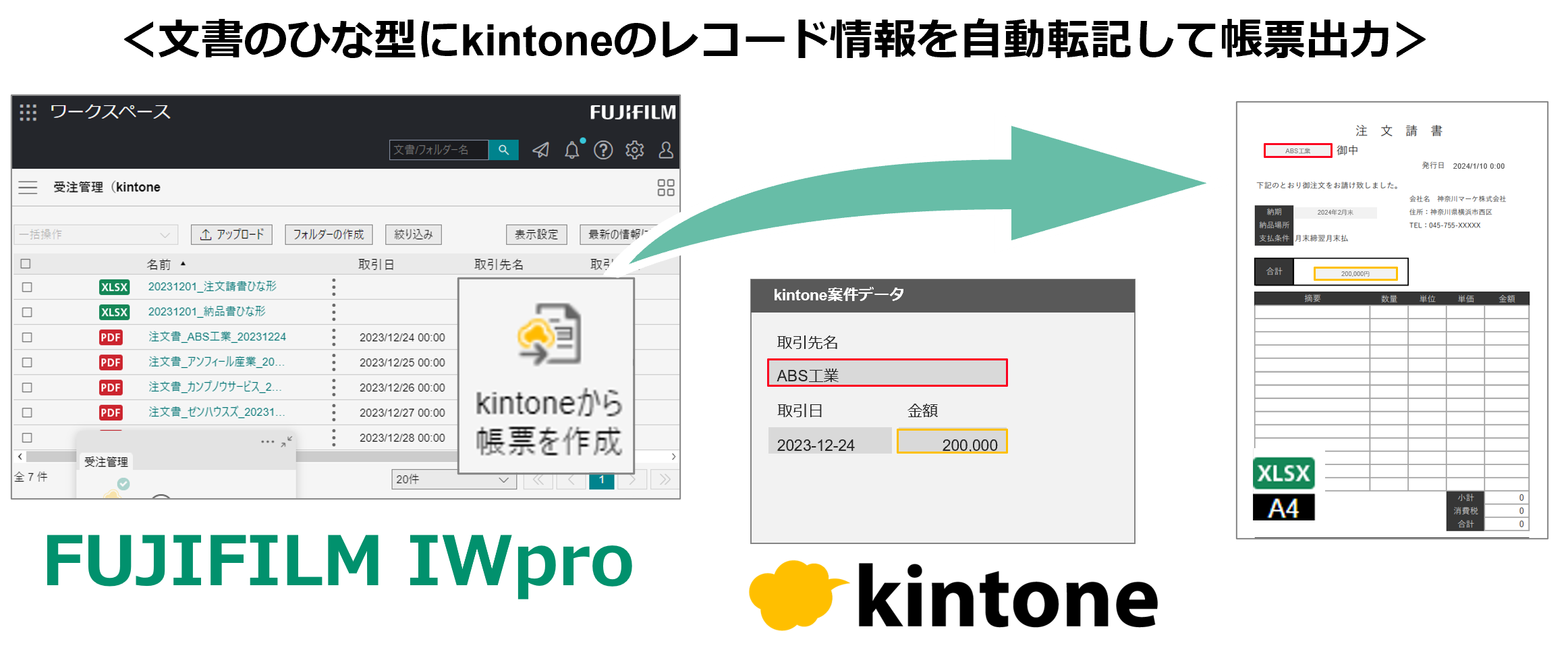Open the notifications bell
The height and width of the screenshot is (650, 1568).
click(x=571, y=150)
